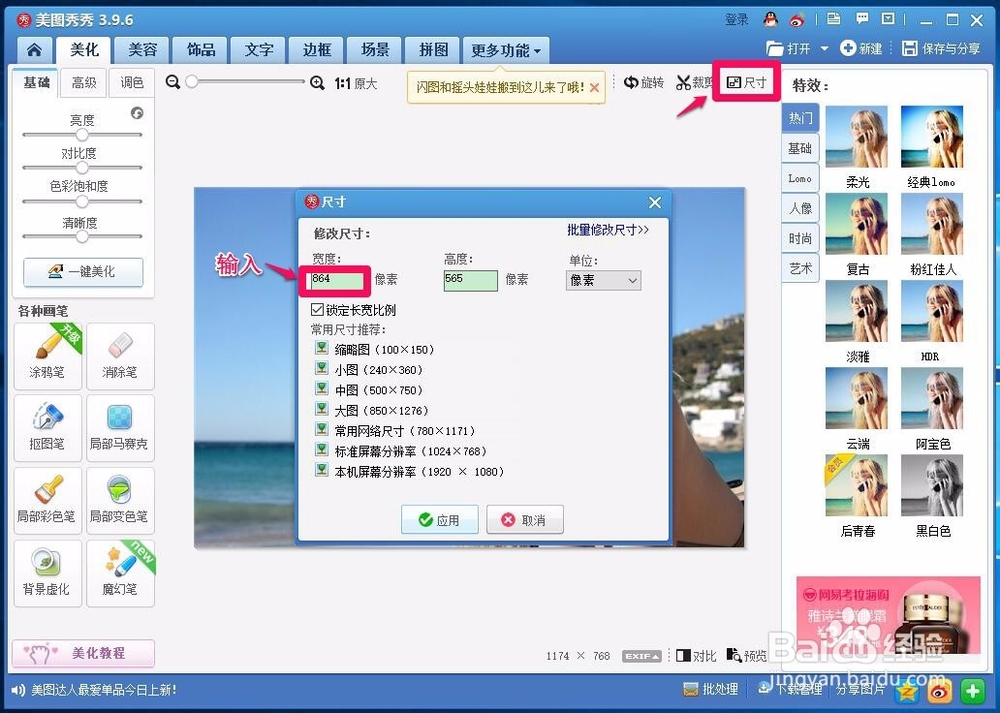Select the 消除笔 eraser pen tool
Screen dimensions: 1000x713
point(120,355)
